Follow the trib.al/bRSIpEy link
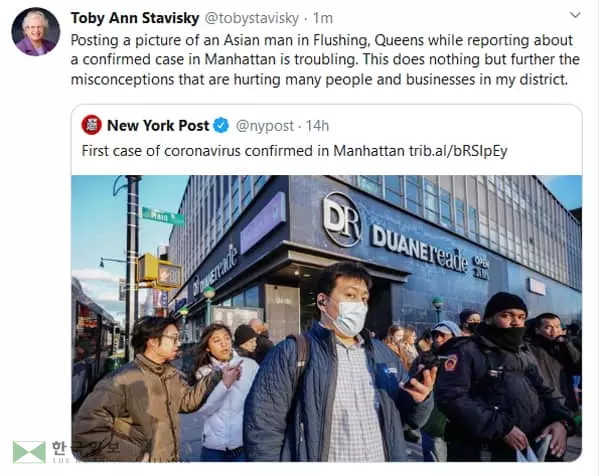This screenshot has width=600, height=476. pyautogui.click(x=458, y=151)
